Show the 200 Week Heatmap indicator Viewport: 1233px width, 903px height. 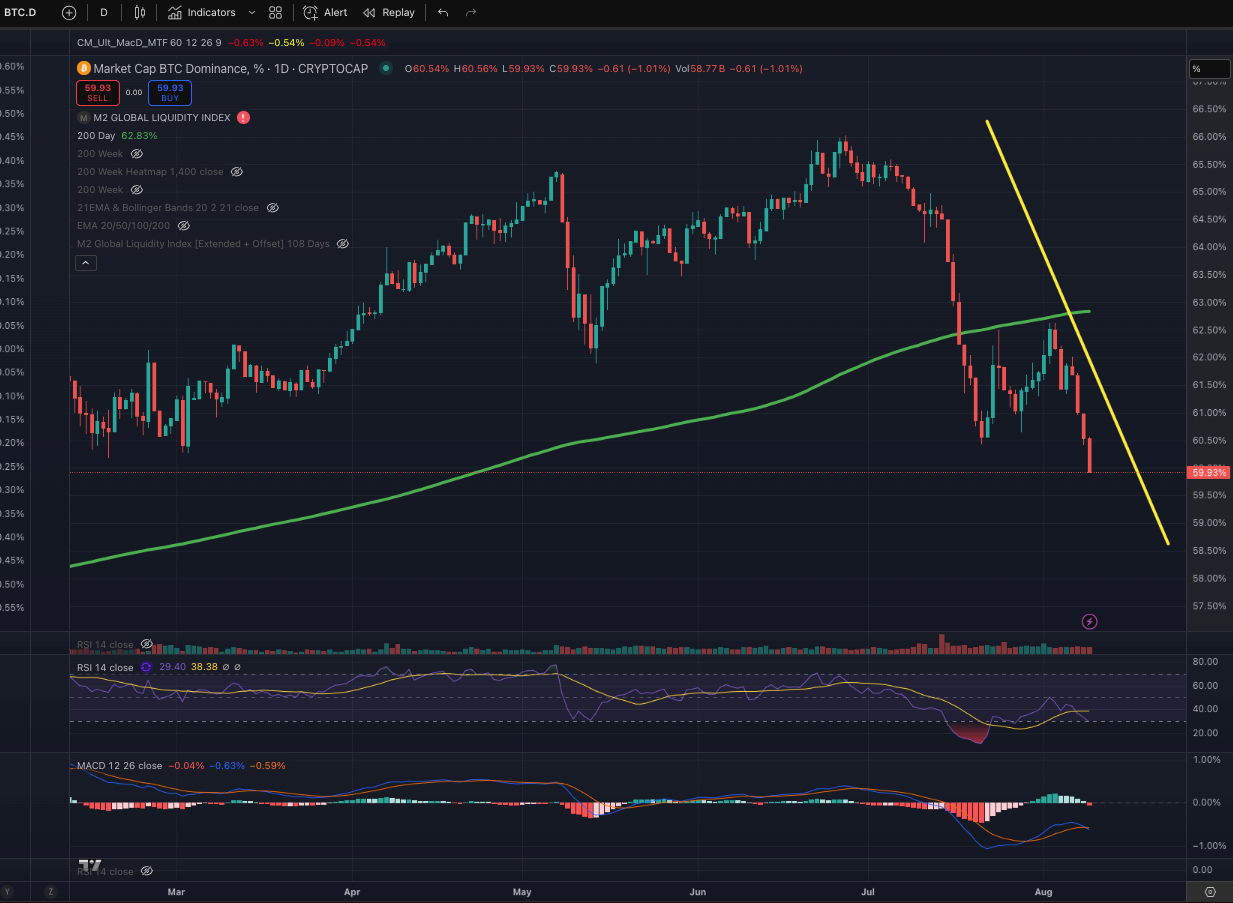point(237,172)
